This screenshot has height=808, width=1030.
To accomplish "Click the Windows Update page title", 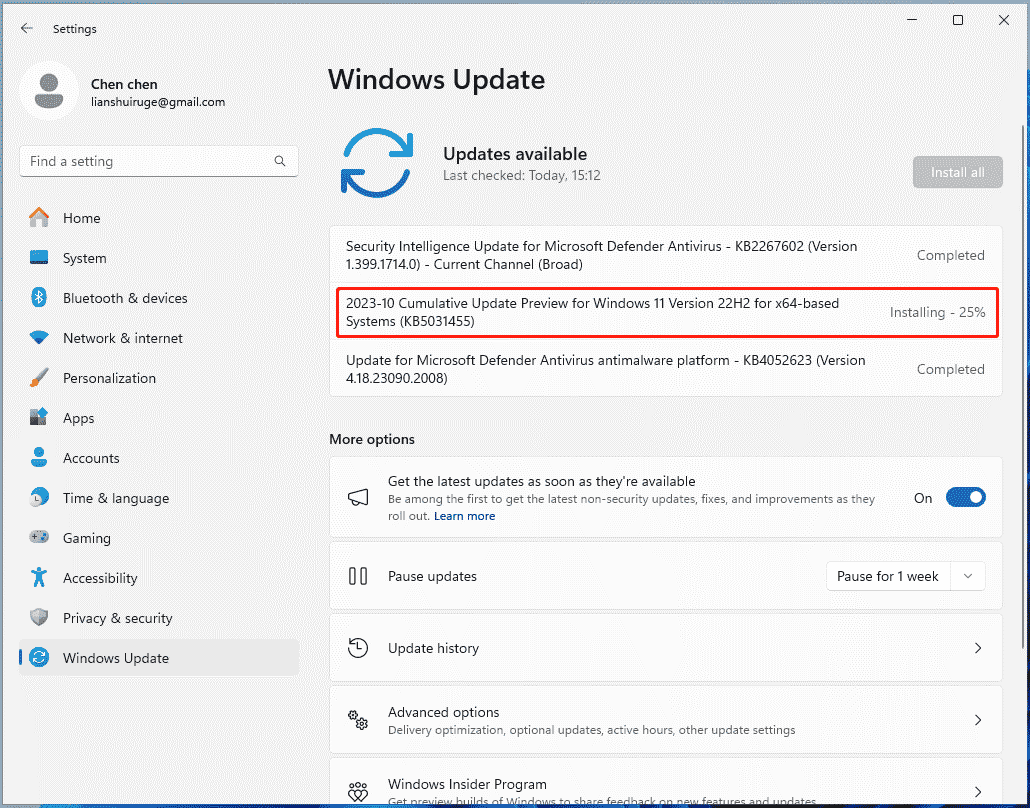I will [x=436, y=79].
